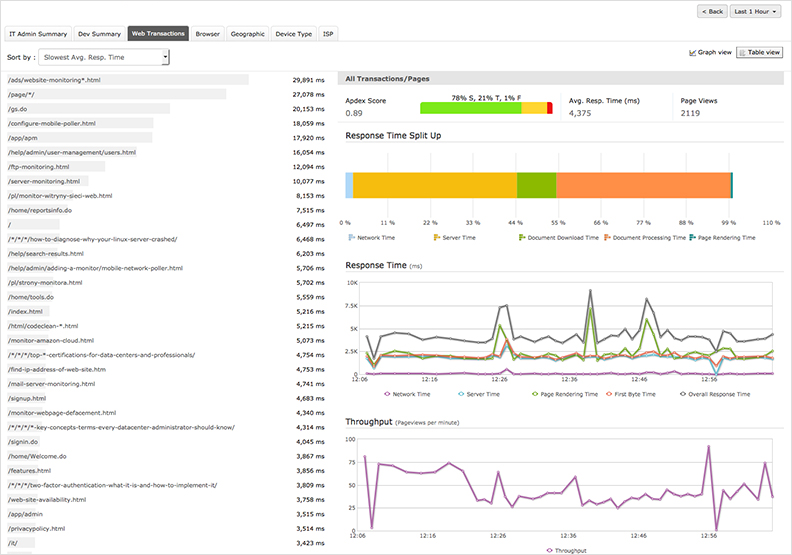Open the /server-monitoring.html transaction
The width and height of the screenshot is (792, 555).
[43, 182]
